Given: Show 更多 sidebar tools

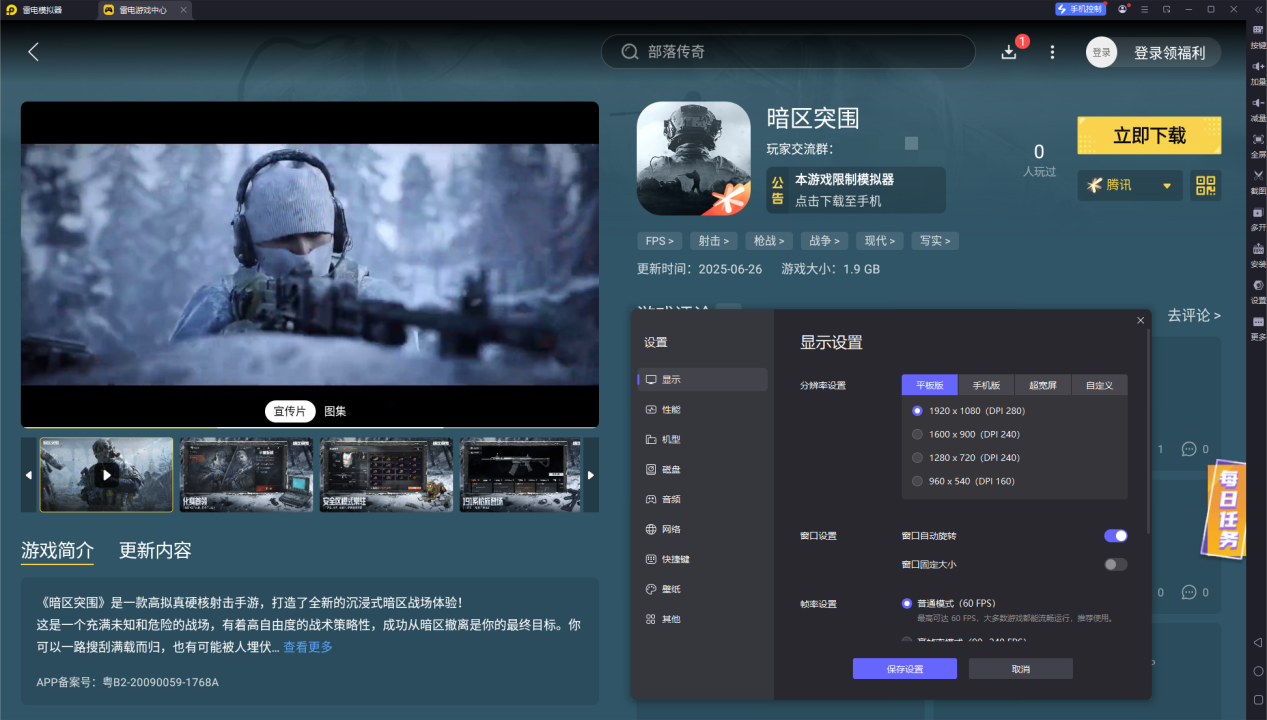Looking at the screenshot, I should coord(1258,328).
